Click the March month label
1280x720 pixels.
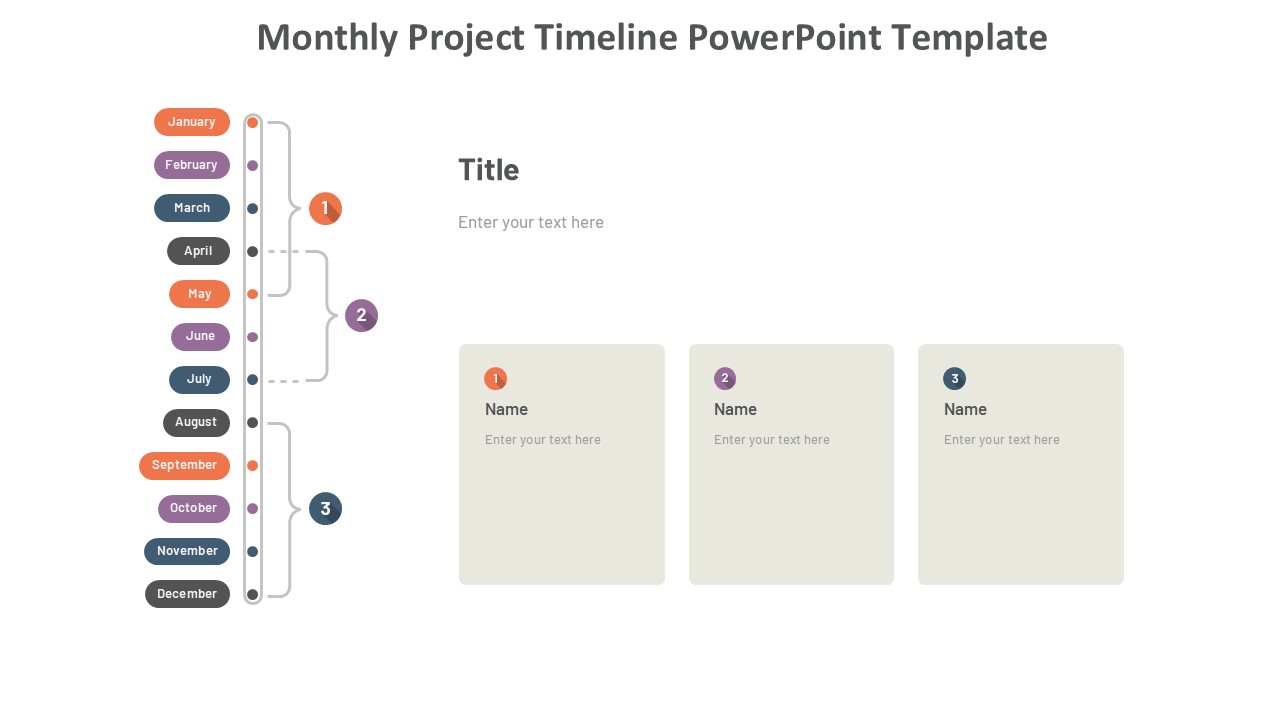pos(192,208)
